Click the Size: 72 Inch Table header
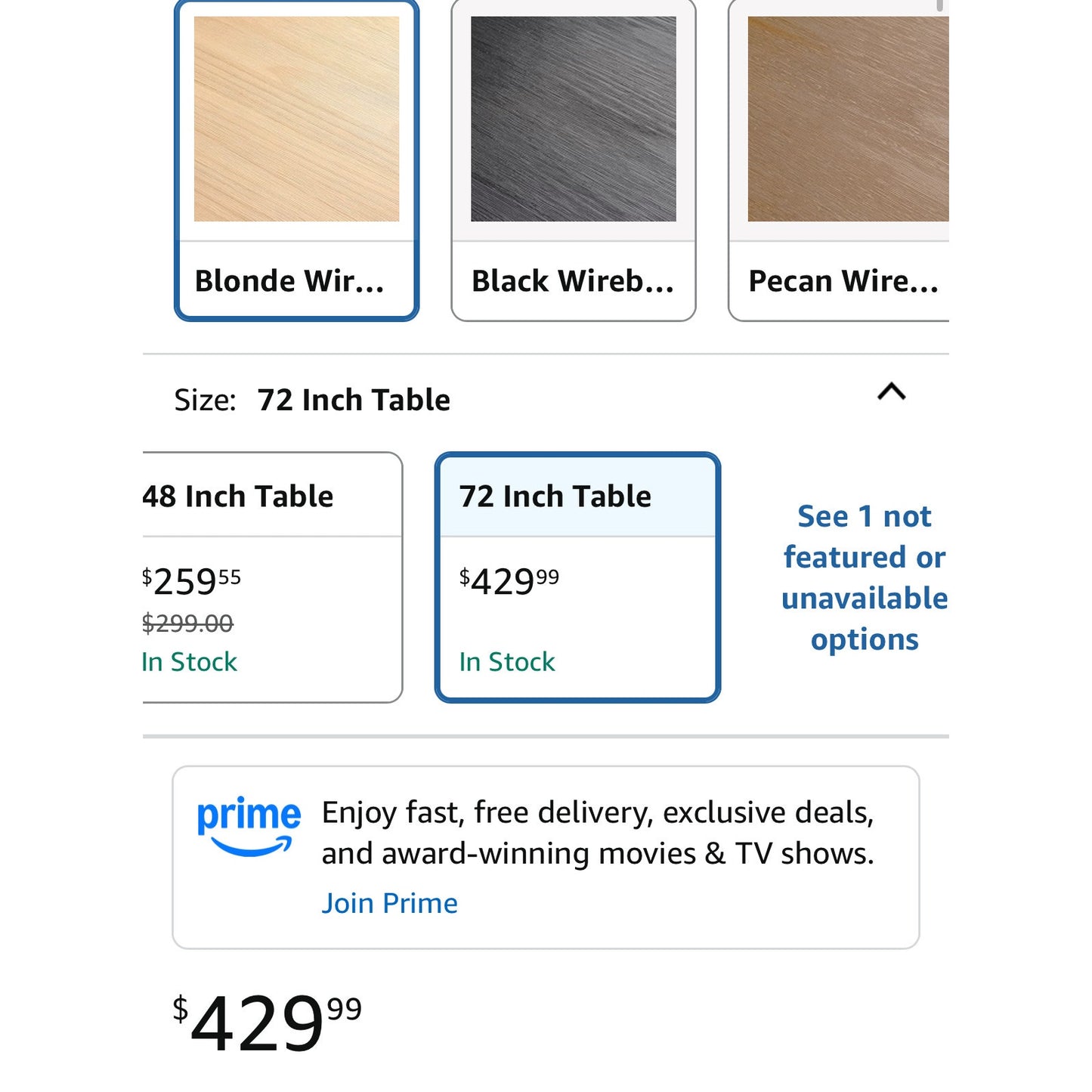Viewport: 1092px width, 1092px height. 312,400
